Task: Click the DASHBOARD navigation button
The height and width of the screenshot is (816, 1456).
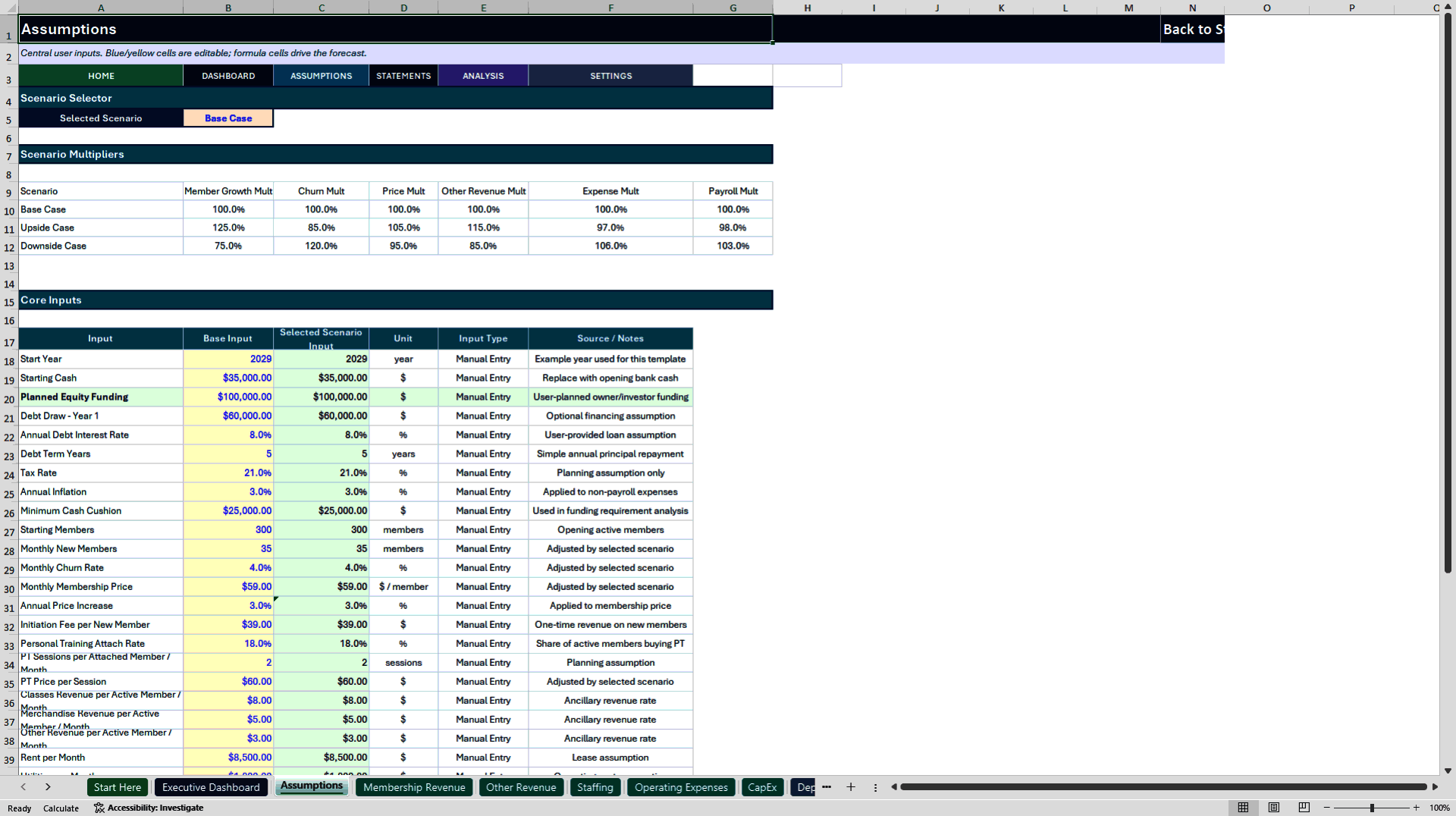Action: 228,76
